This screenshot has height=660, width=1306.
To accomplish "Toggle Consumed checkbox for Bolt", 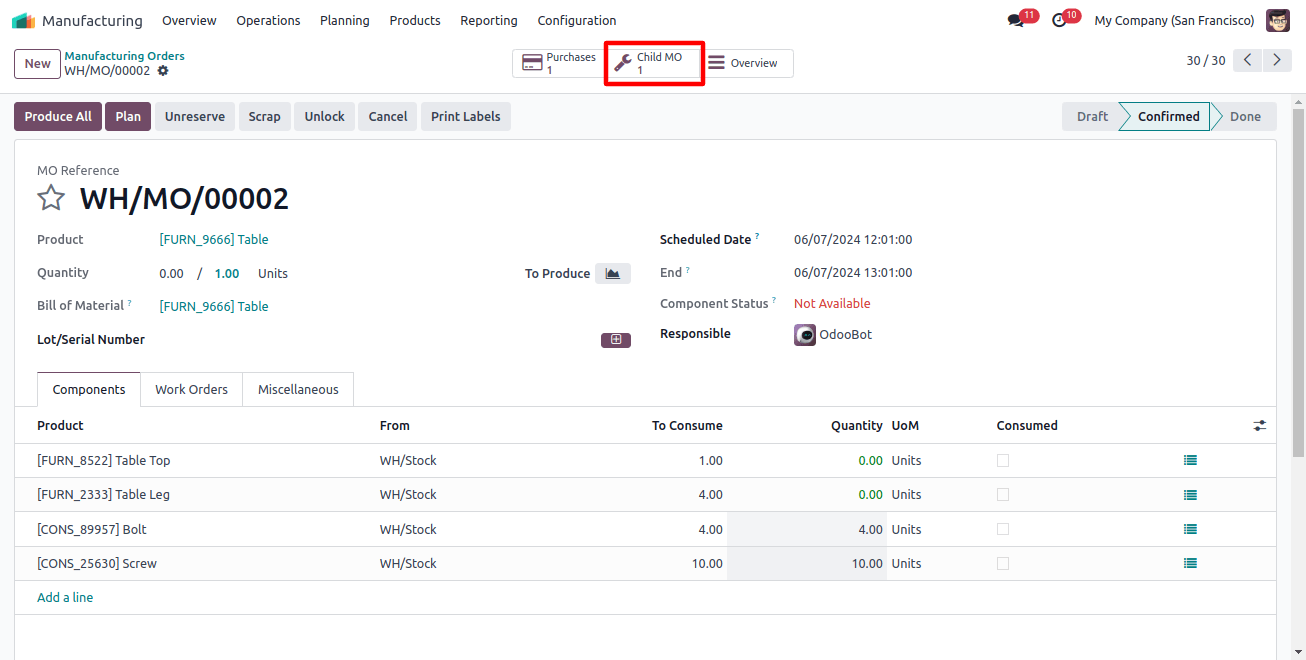I will (1003, 529).
